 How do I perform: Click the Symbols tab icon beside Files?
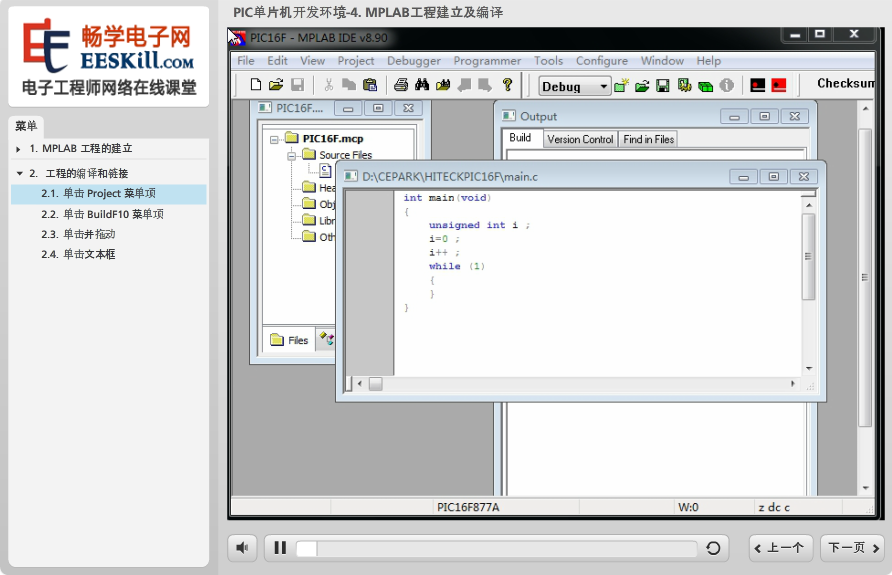click(x=326, y=339)
